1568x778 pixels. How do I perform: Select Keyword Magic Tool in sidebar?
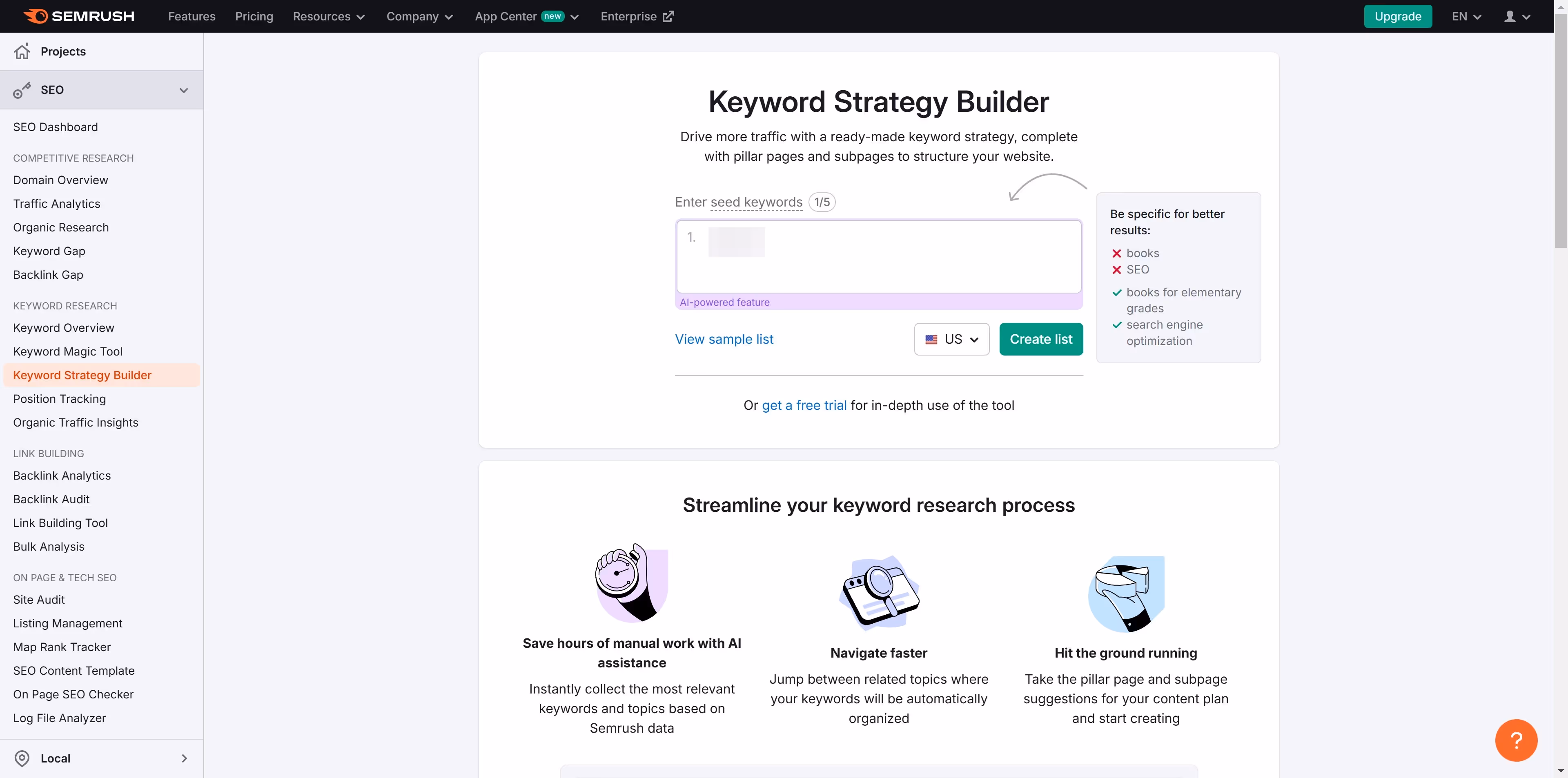(67, 351)
